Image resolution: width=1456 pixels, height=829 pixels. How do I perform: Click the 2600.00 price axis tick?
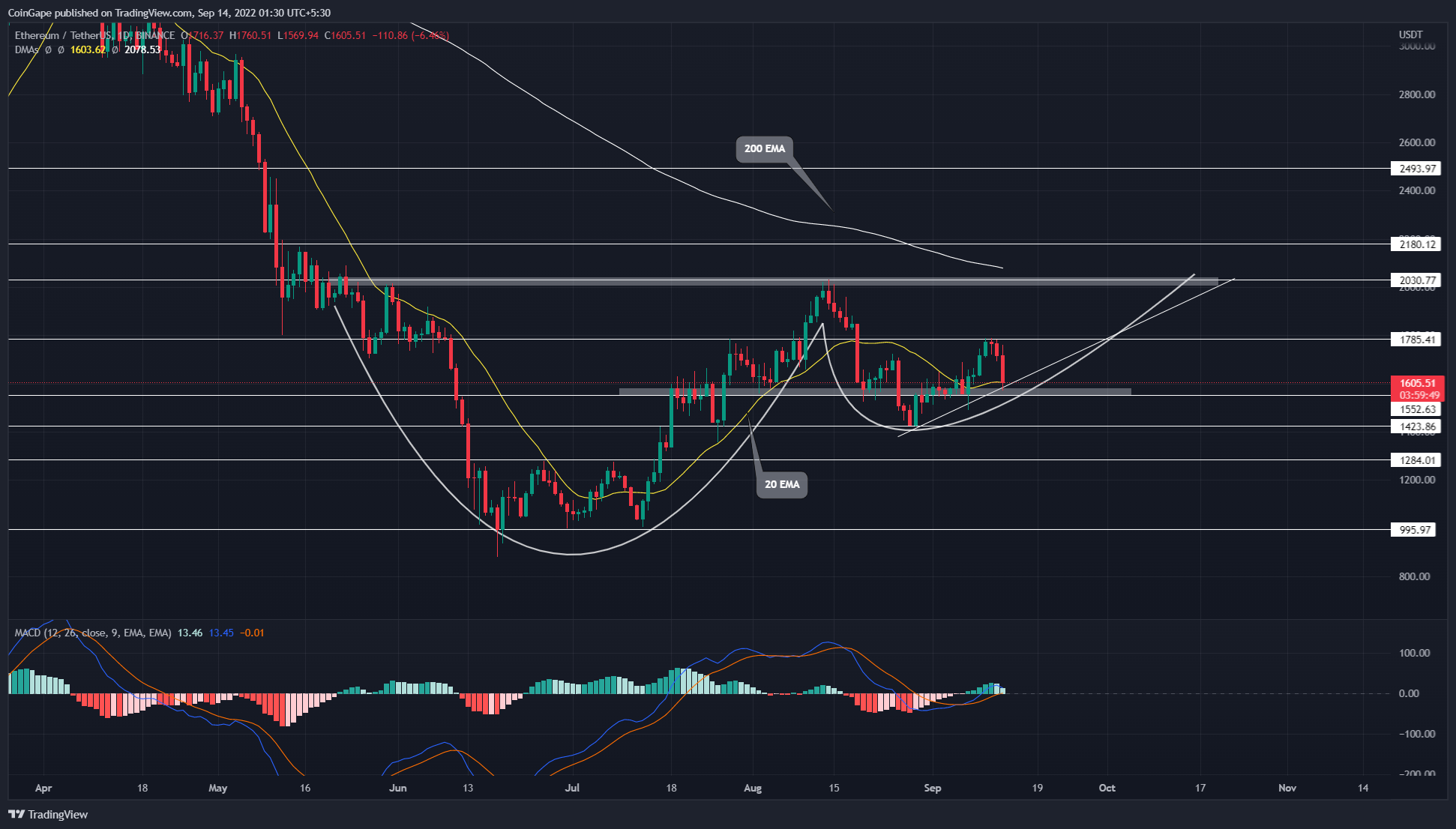(1417, 142)
